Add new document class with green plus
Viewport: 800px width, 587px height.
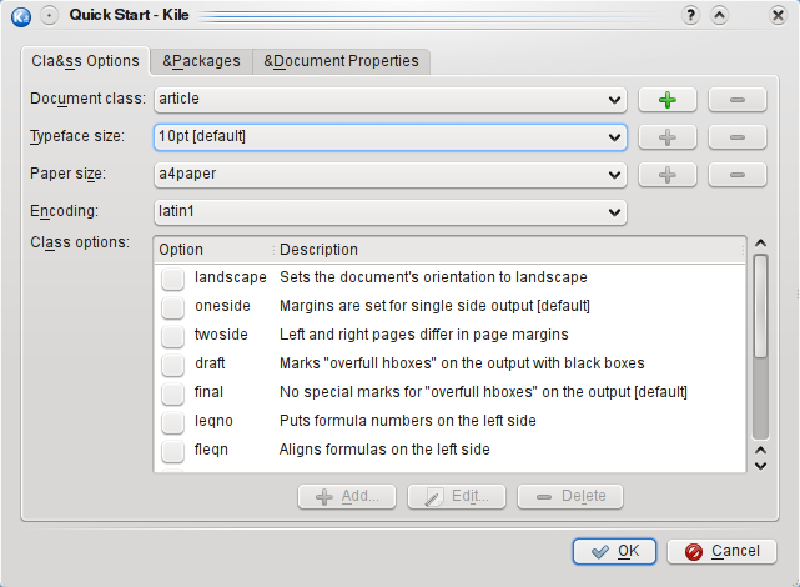click(667, 99)
